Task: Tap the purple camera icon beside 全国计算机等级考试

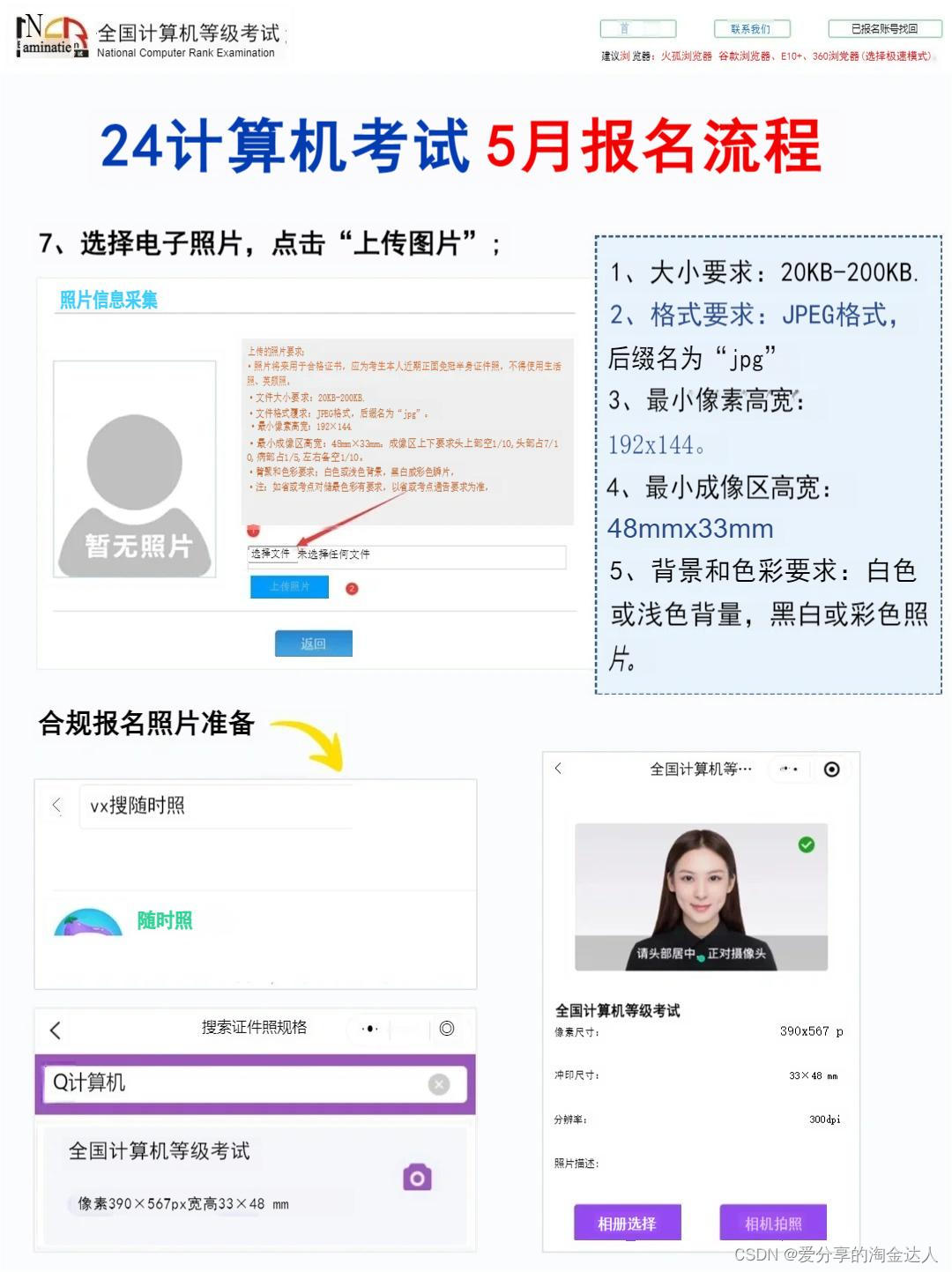Action: (x=415, y=1175)
